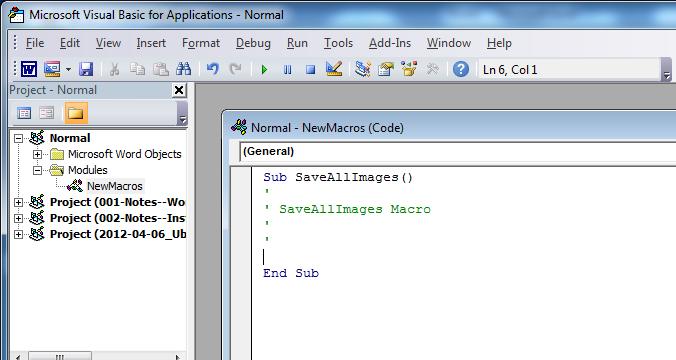This screenshot has width=676, height=360.
Task: Select Project (002-Notes--Ins tree item
Action: 117,218
